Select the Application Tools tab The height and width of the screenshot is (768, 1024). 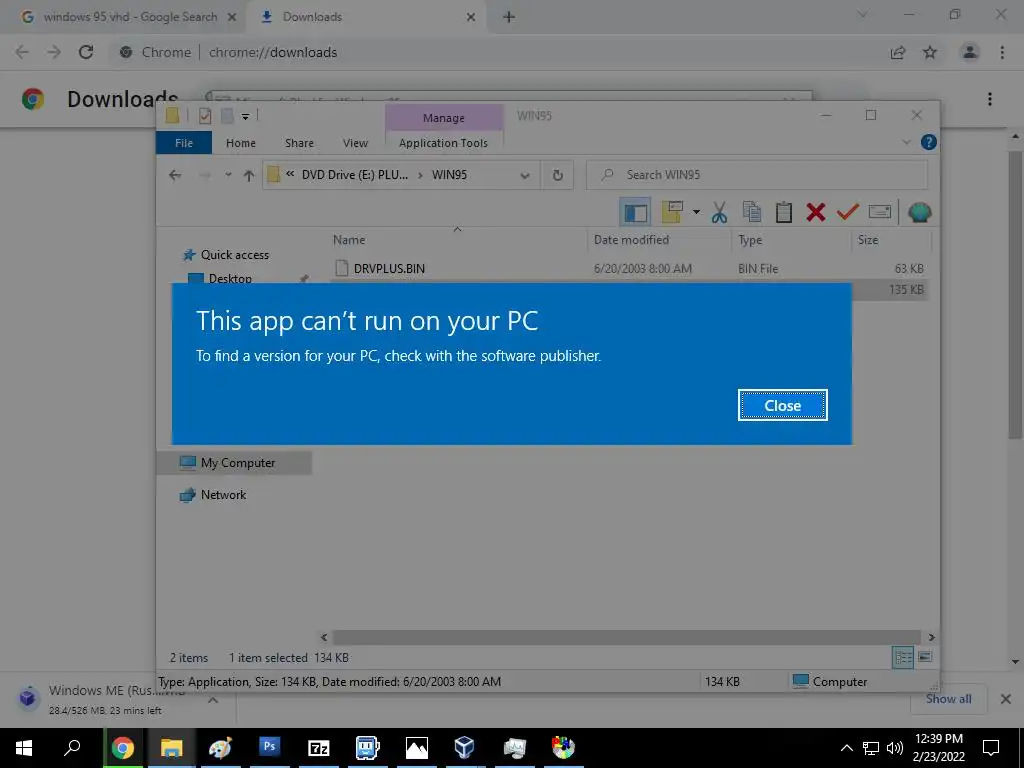[x=443, y=142]
